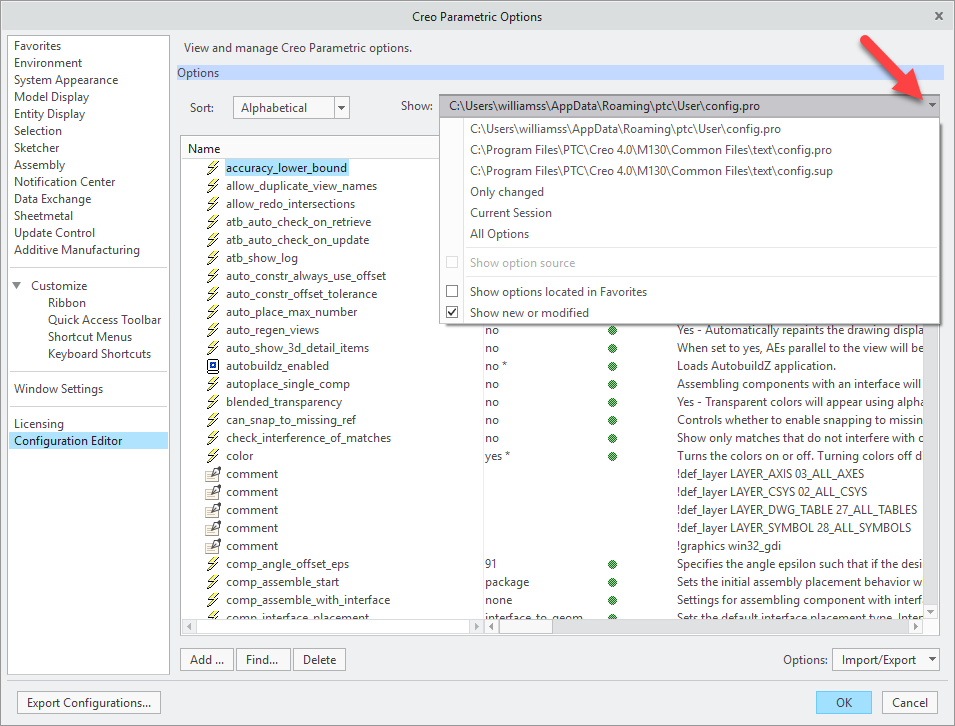Click the autobuildz_enabled option icon
This screenshot has height=726, width=955.
click(x=212, y=366)
